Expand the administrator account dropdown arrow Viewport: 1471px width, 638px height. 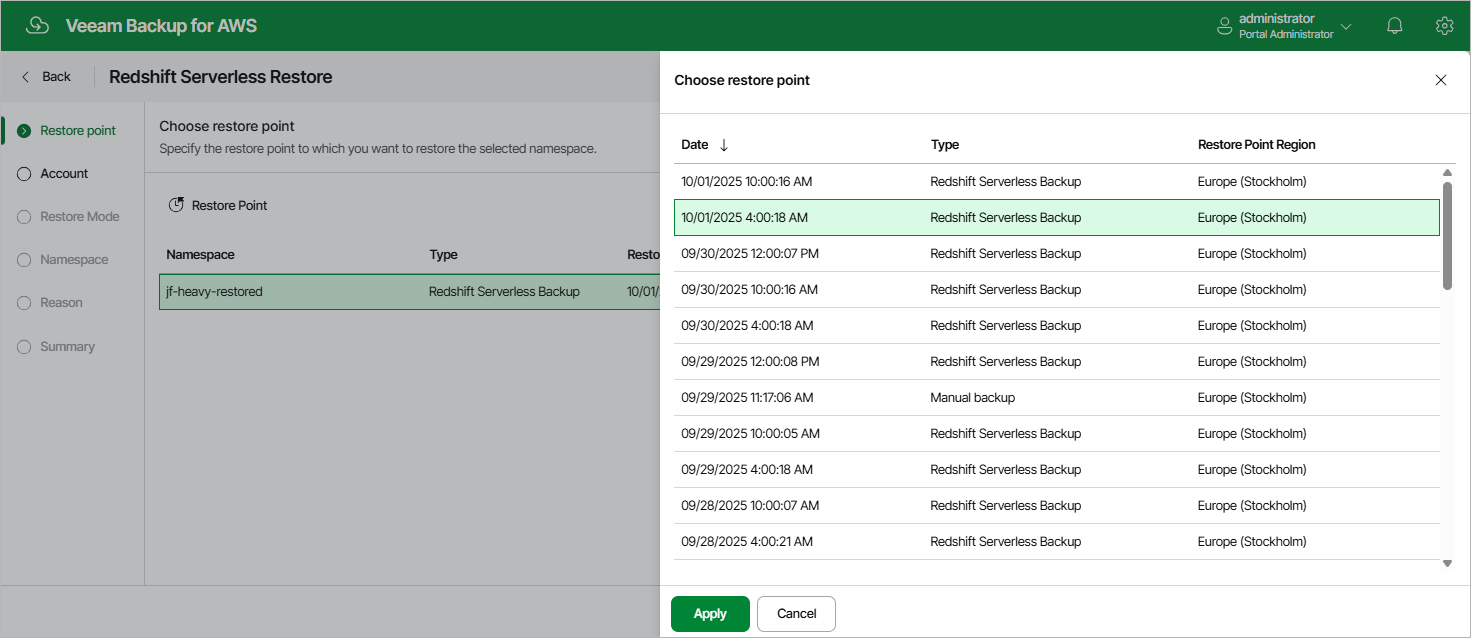[1346, 27]
